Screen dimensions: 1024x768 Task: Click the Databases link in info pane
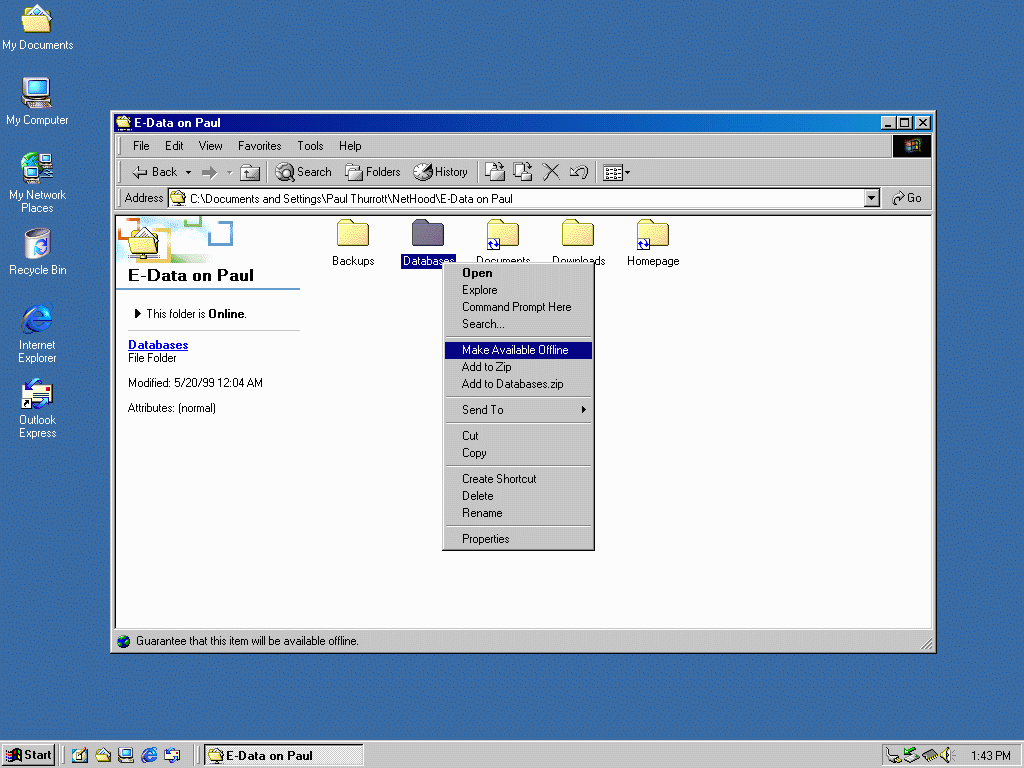pos(158,345)
